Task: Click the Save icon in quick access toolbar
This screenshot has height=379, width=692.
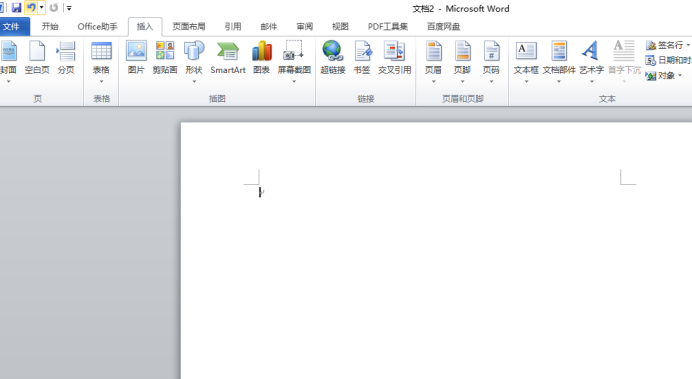Action: click(16, 8)
